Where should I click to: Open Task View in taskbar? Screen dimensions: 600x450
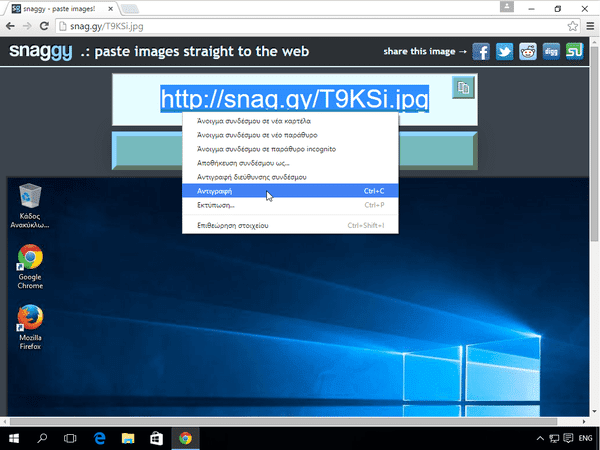pos(70,438)
